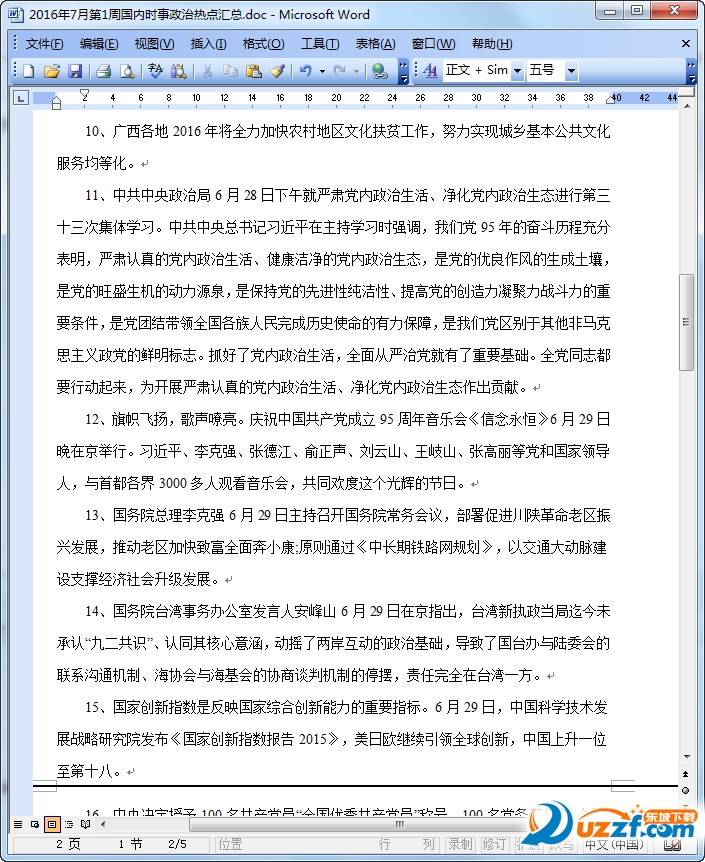Click in paragraph 10 about 广西各地
The image size is (705, 862).
pyautogui.click(x=333, y=147)
